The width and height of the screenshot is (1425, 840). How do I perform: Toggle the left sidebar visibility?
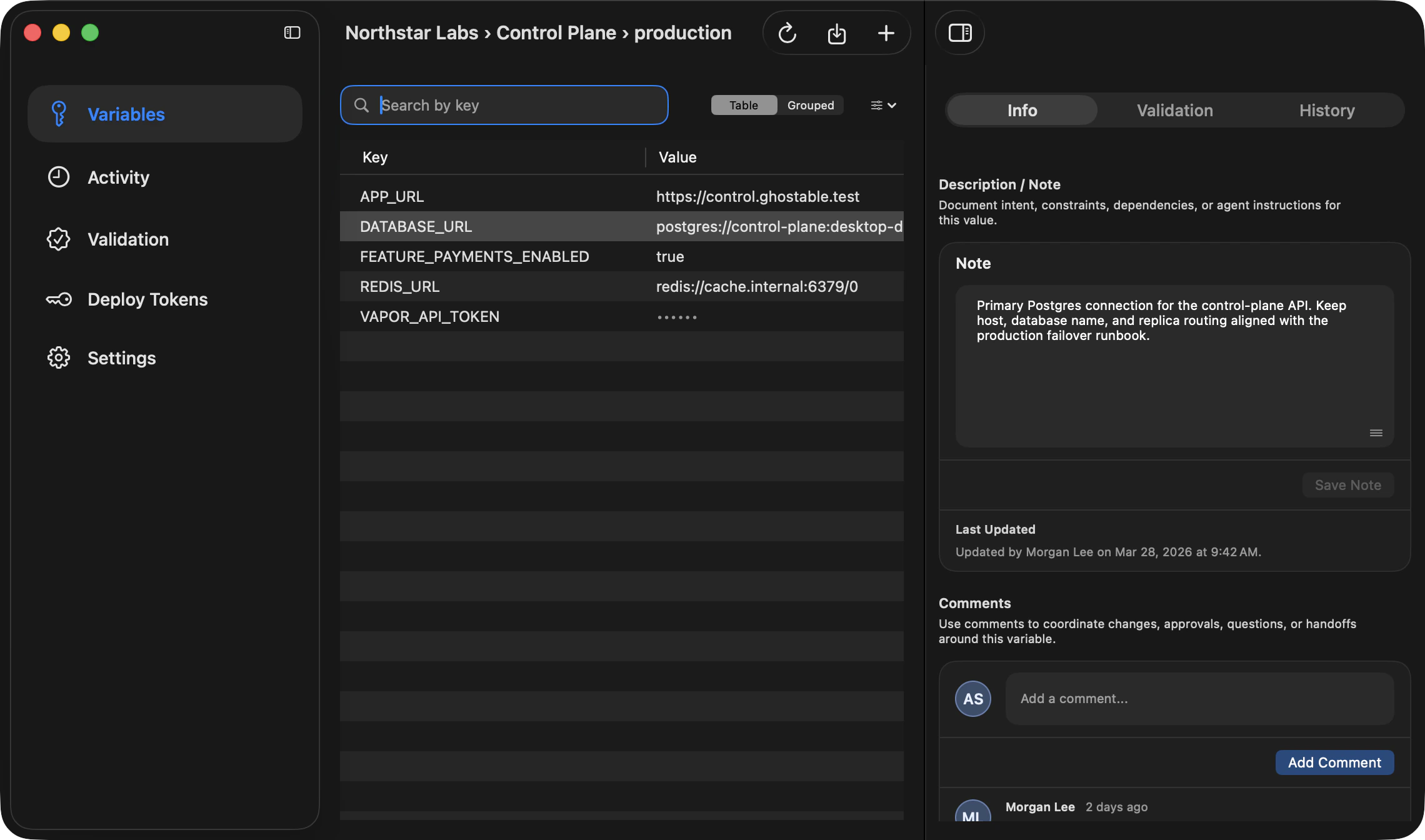coord(292,32)
